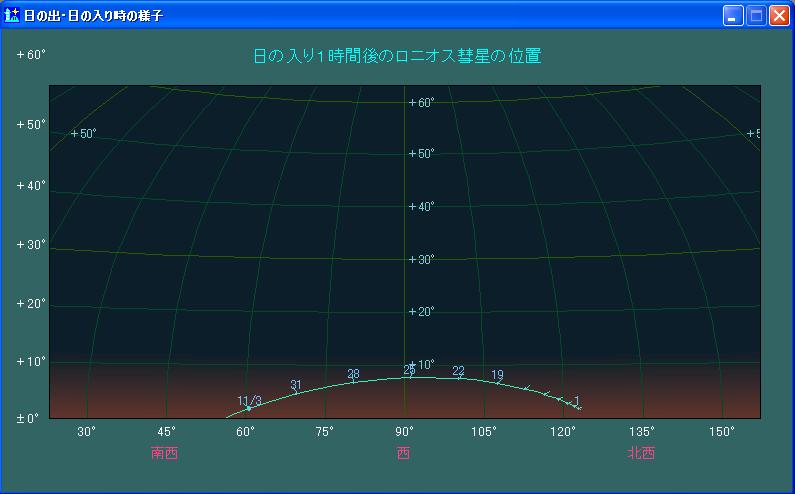Viewport: 795px width, 494px height.
Task: Click the comet marker labeled 28
Action: (x=353, y=380)
